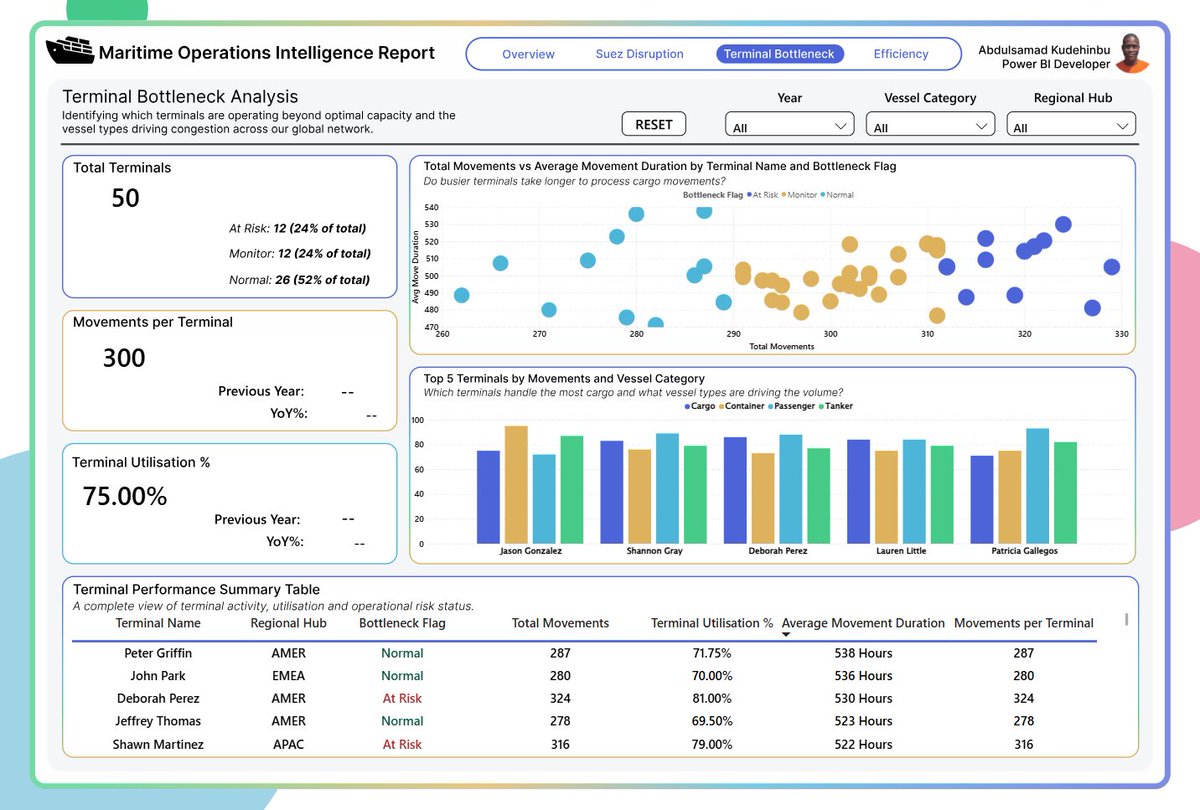1200x810 pixels.
Task: Switch to Suez Disruption tab
Action: (x=639, y=54)
